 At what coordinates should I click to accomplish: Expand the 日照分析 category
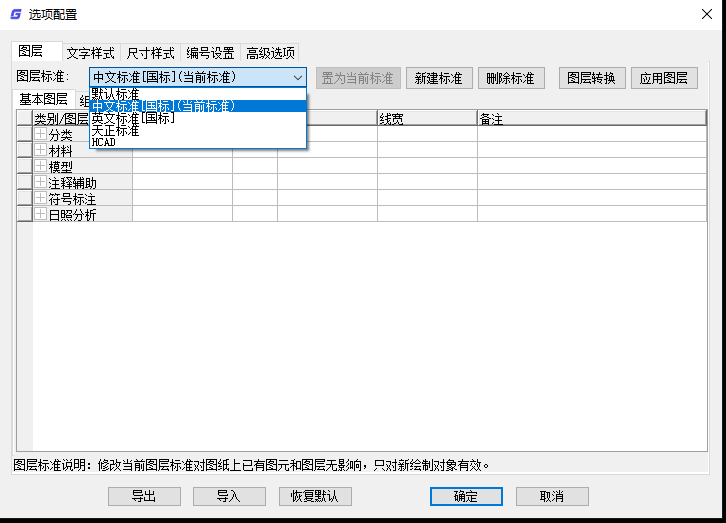point(41,215)
